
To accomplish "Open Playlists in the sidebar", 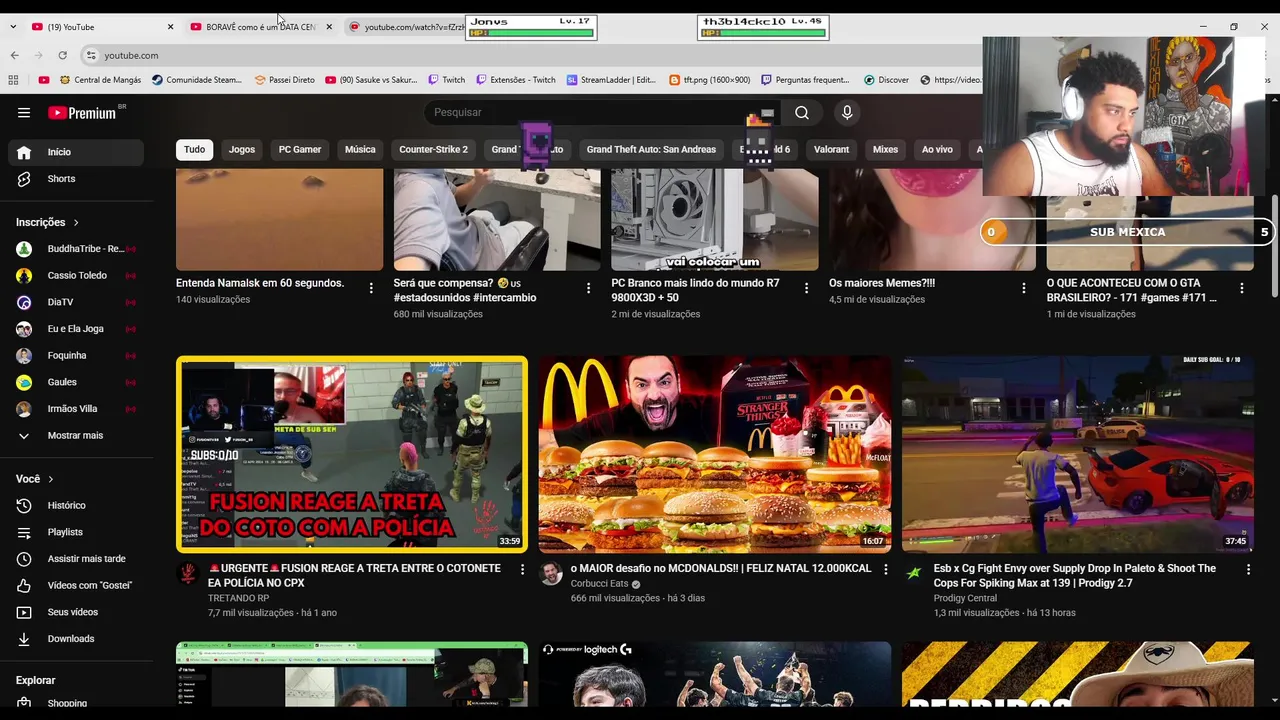I will click(76, 532).
